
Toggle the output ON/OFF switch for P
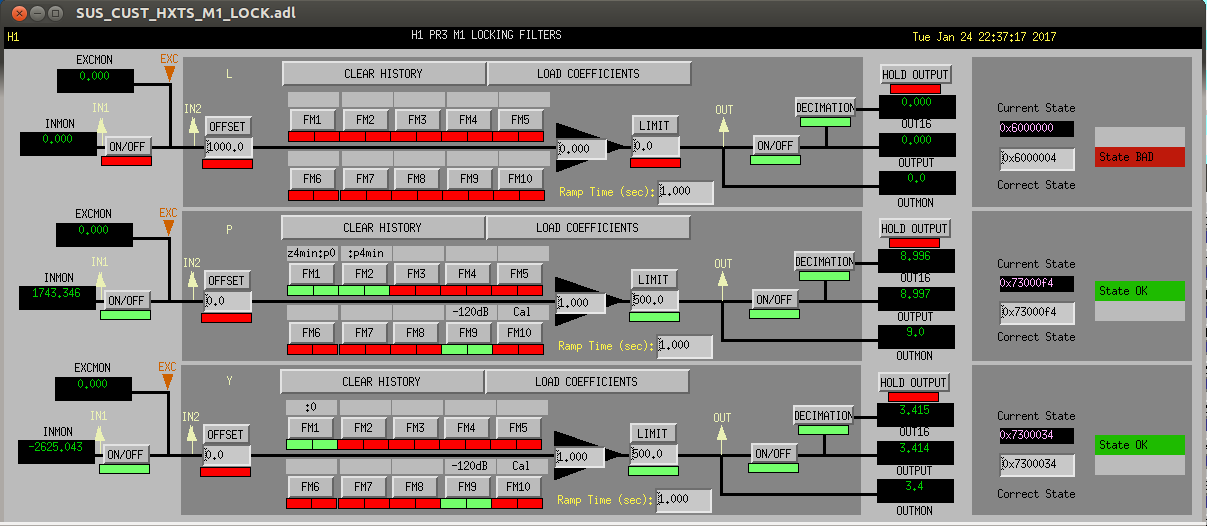pos(775,299)
